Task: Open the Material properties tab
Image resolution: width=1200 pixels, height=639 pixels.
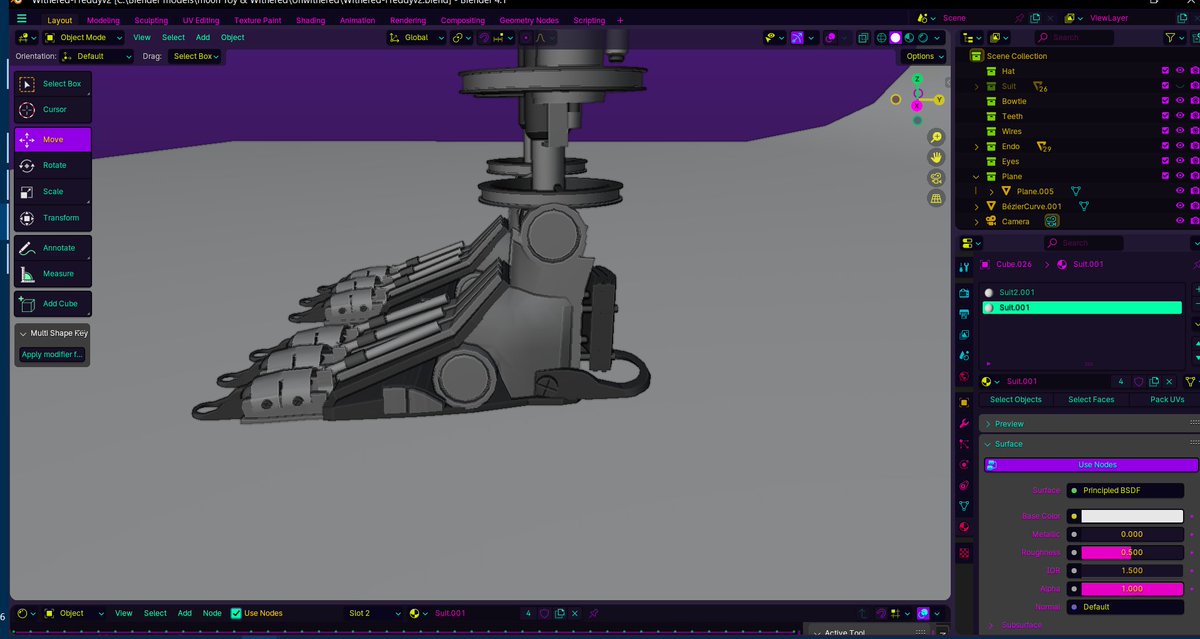Action: (x=964, y=527)
